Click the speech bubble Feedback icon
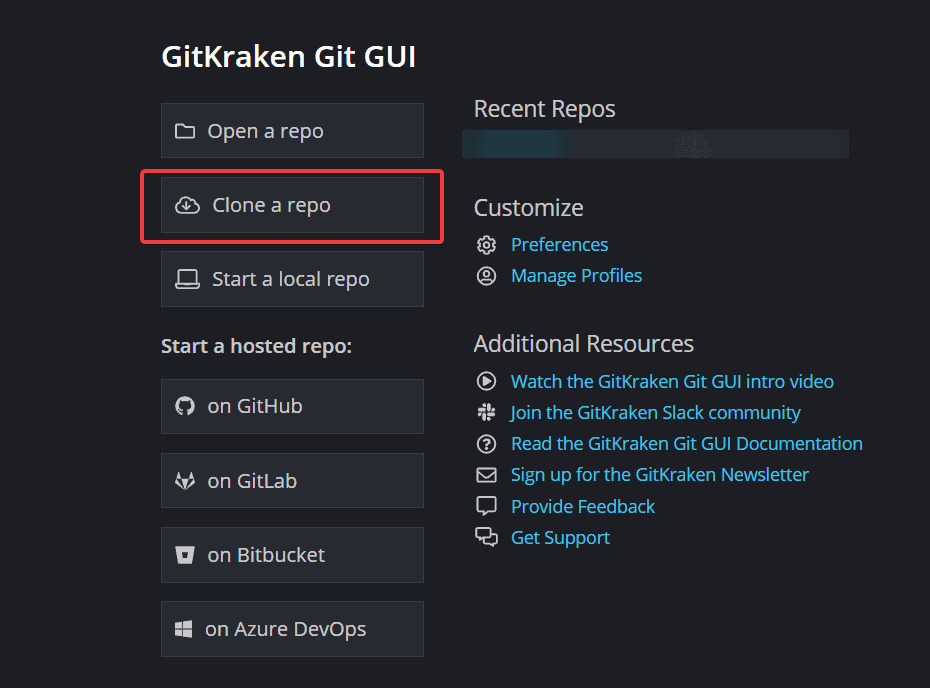The image size is (930, 688). point(486,506)
